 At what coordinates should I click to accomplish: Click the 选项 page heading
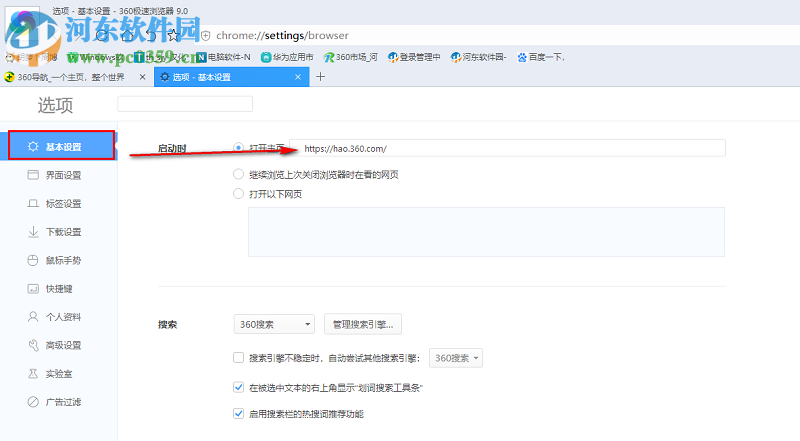click(x=55, y=105)
